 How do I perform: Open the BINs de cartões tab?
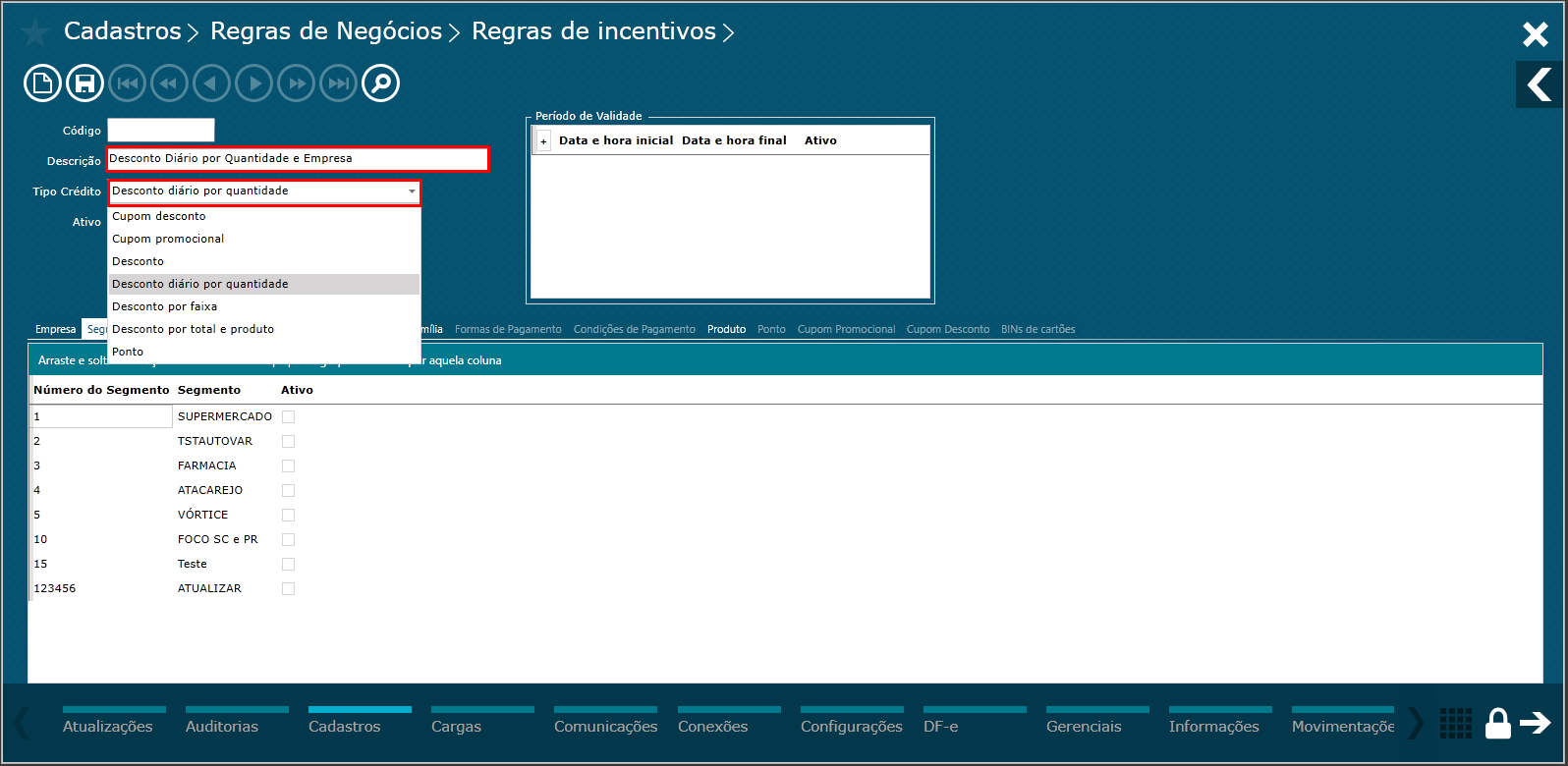tap(1037, 330)
